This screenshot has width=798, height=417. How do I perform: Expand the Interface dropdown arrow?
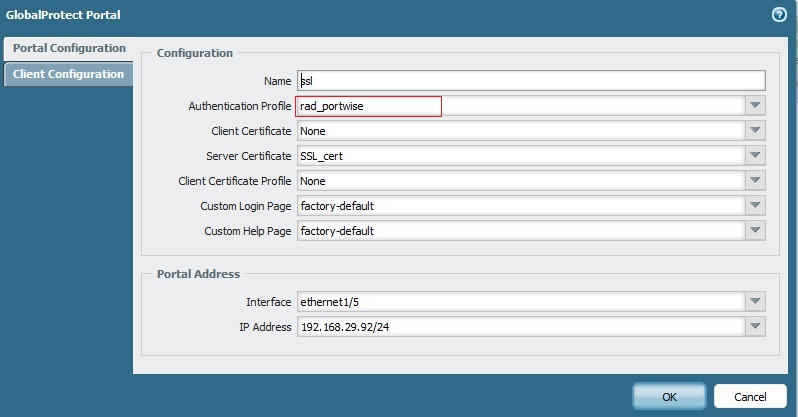click(756, 301)
